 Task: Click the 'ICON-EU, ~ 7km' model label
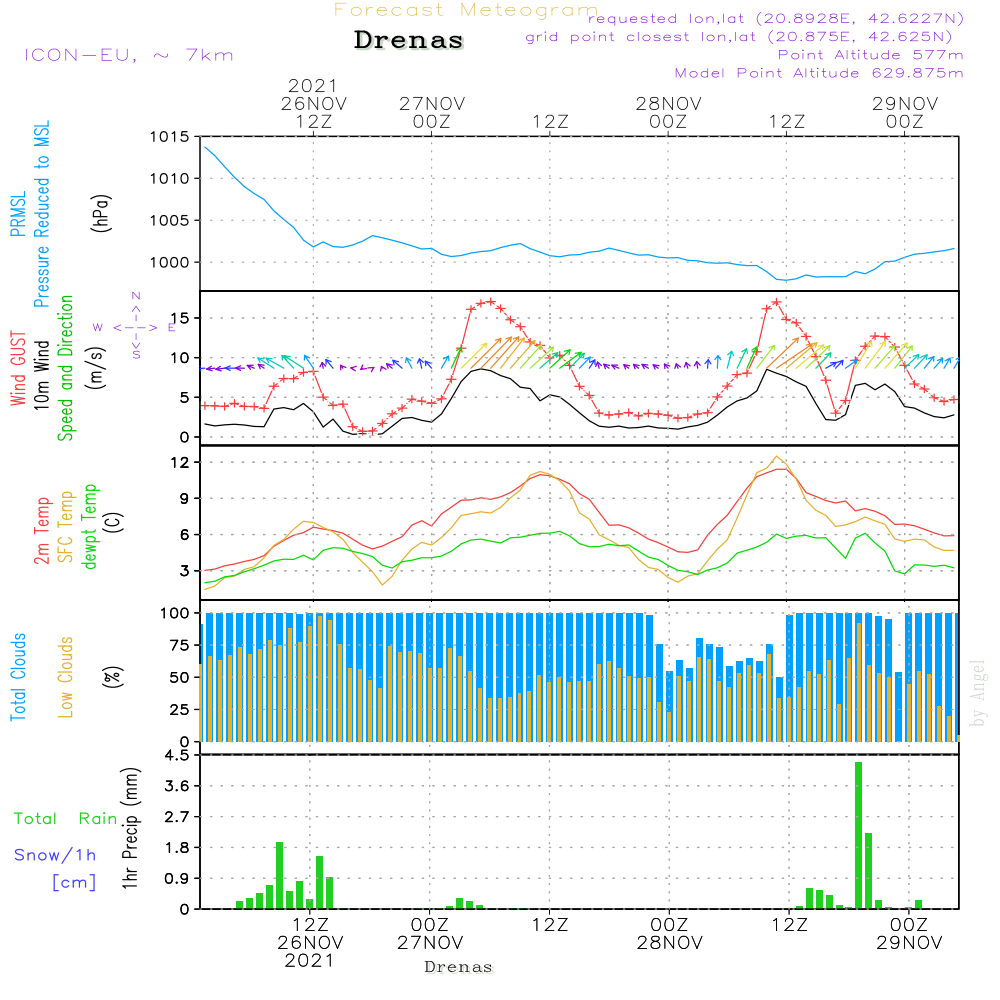coord(129,55)
